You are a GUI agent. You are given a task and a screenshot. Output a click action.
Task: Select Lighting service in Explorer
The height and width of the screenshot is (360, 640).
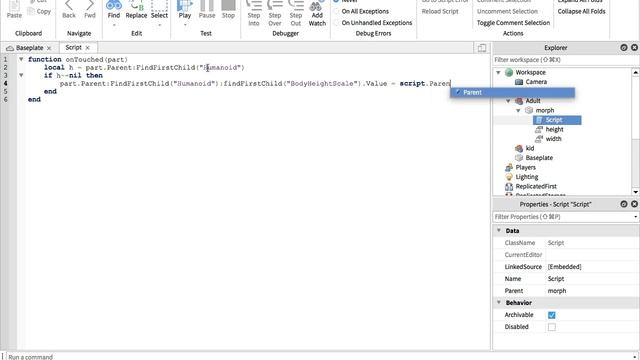coord(527,177)
